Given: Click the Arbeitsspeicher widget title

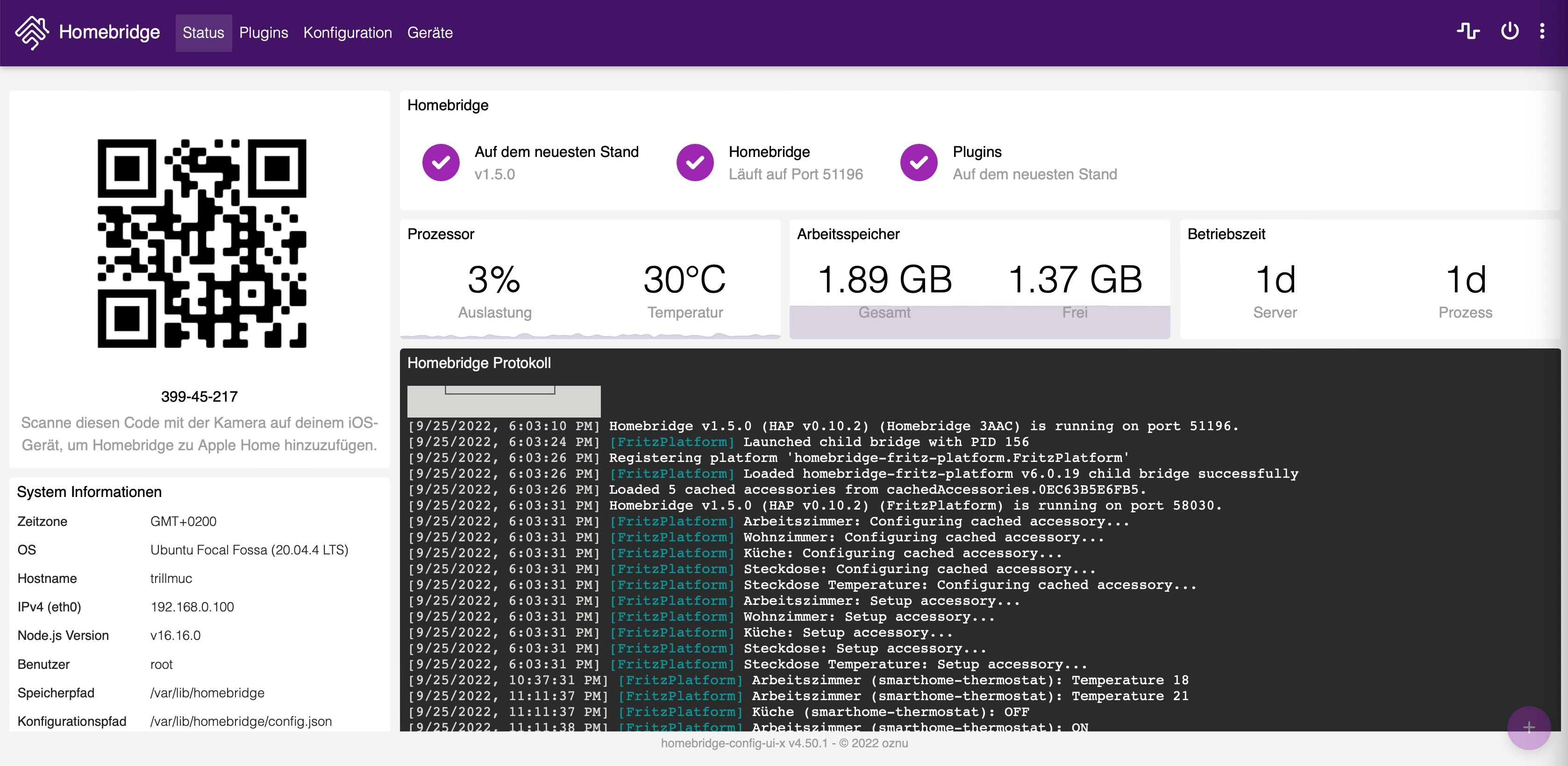Looking at the screenshot, I should coord(848,234).
